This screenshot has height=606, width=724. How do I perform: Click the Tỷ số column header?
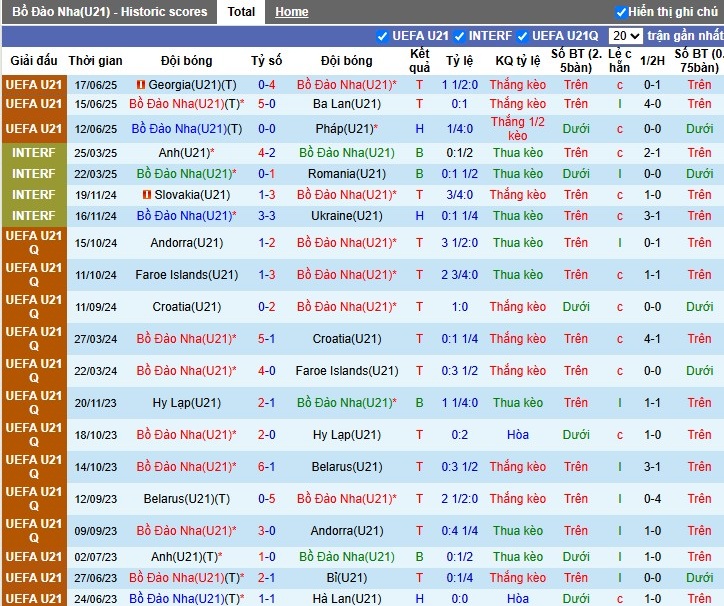(x=266, y=61)
